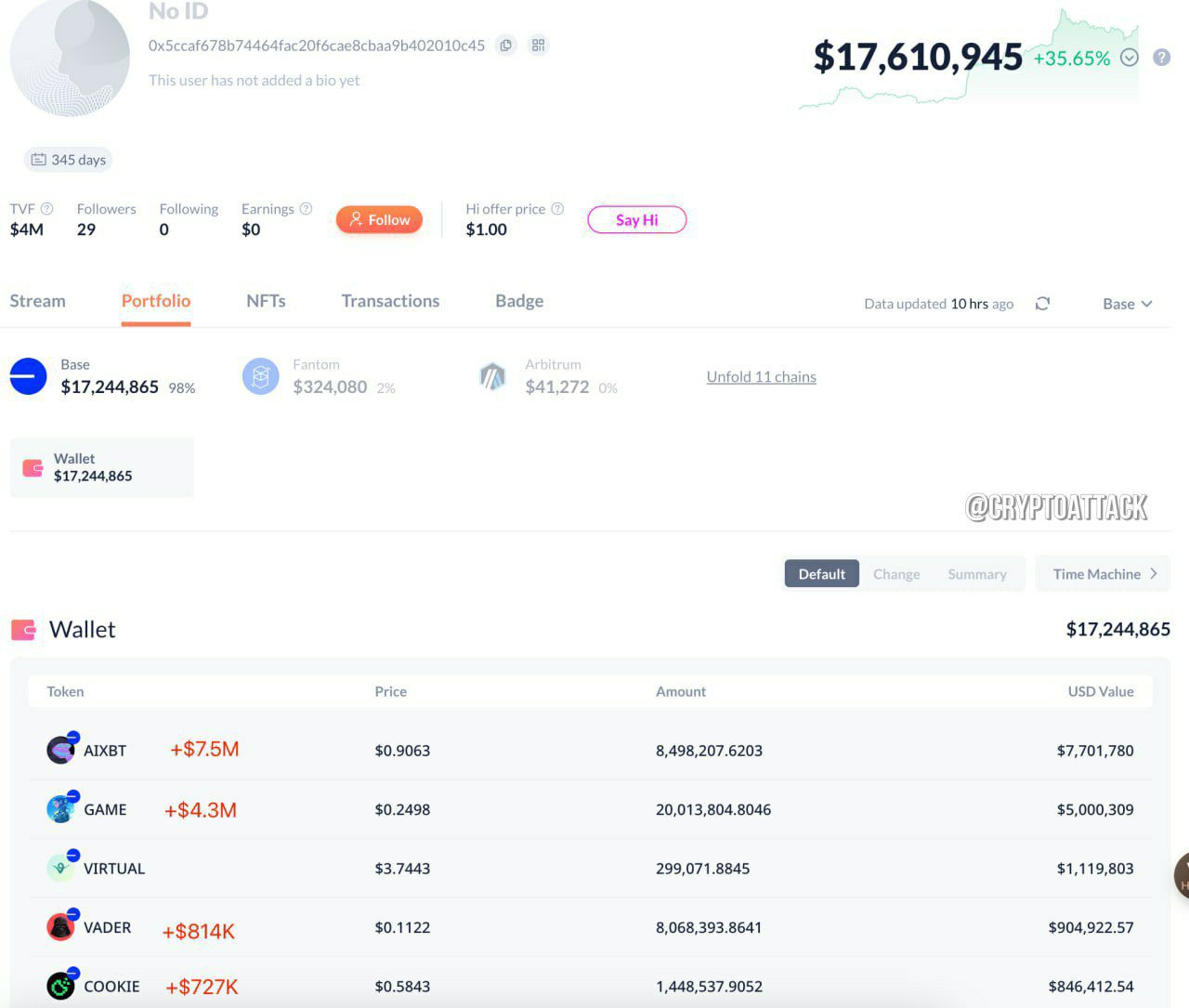Switch to the Badge tab
Image resolution: width=1189 pixels, height=1008 pixels.
point(519,301)
